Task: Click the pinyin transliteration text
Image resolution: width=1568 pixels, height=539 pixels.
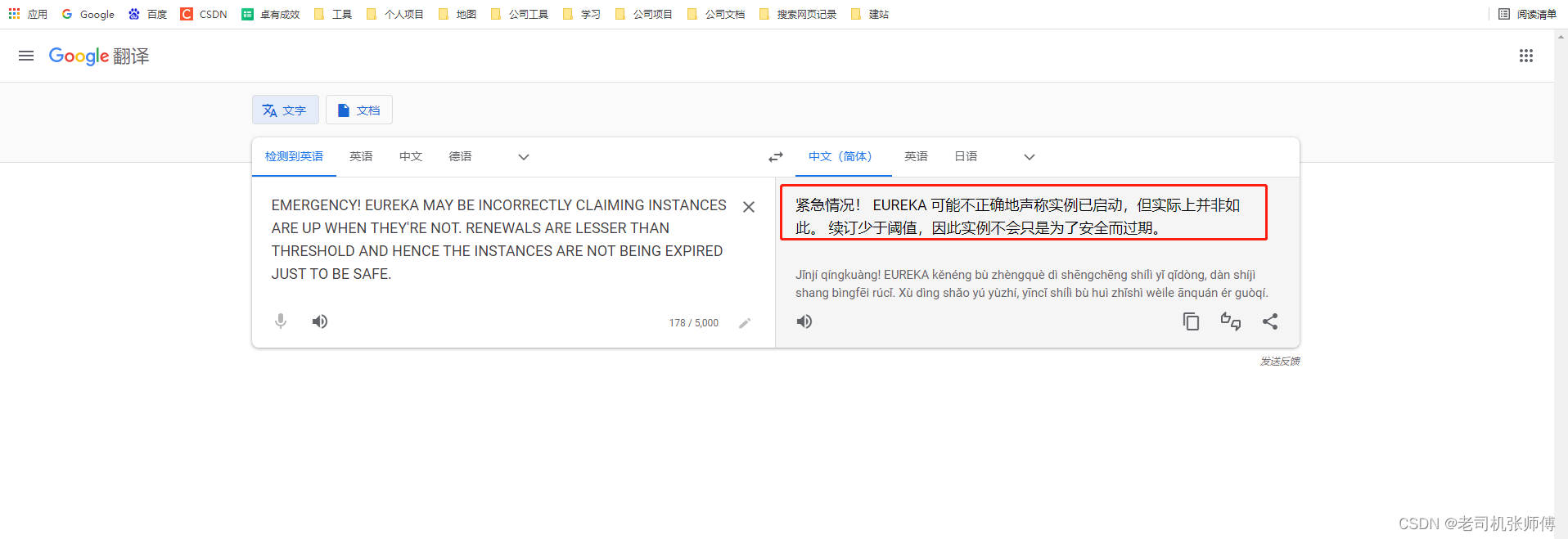Action: click(x=1031, y=284)
